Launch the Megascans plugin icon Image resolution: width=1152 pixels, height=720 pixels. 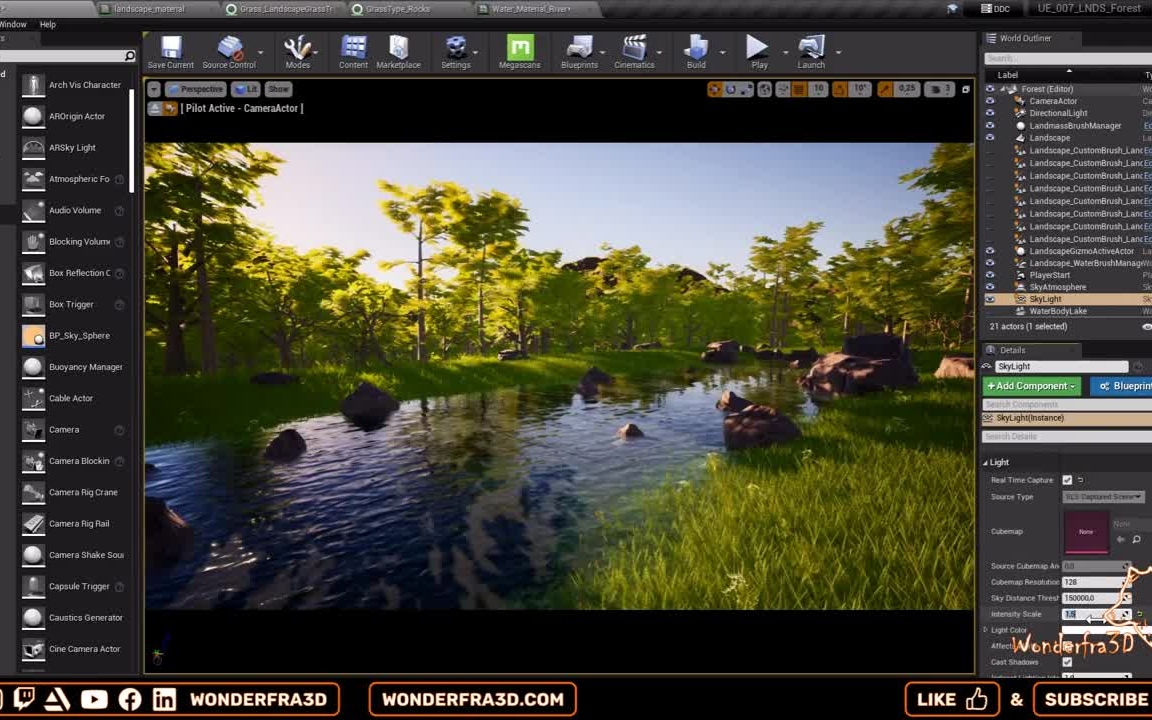pyautogui.click(x=519, y=48)
